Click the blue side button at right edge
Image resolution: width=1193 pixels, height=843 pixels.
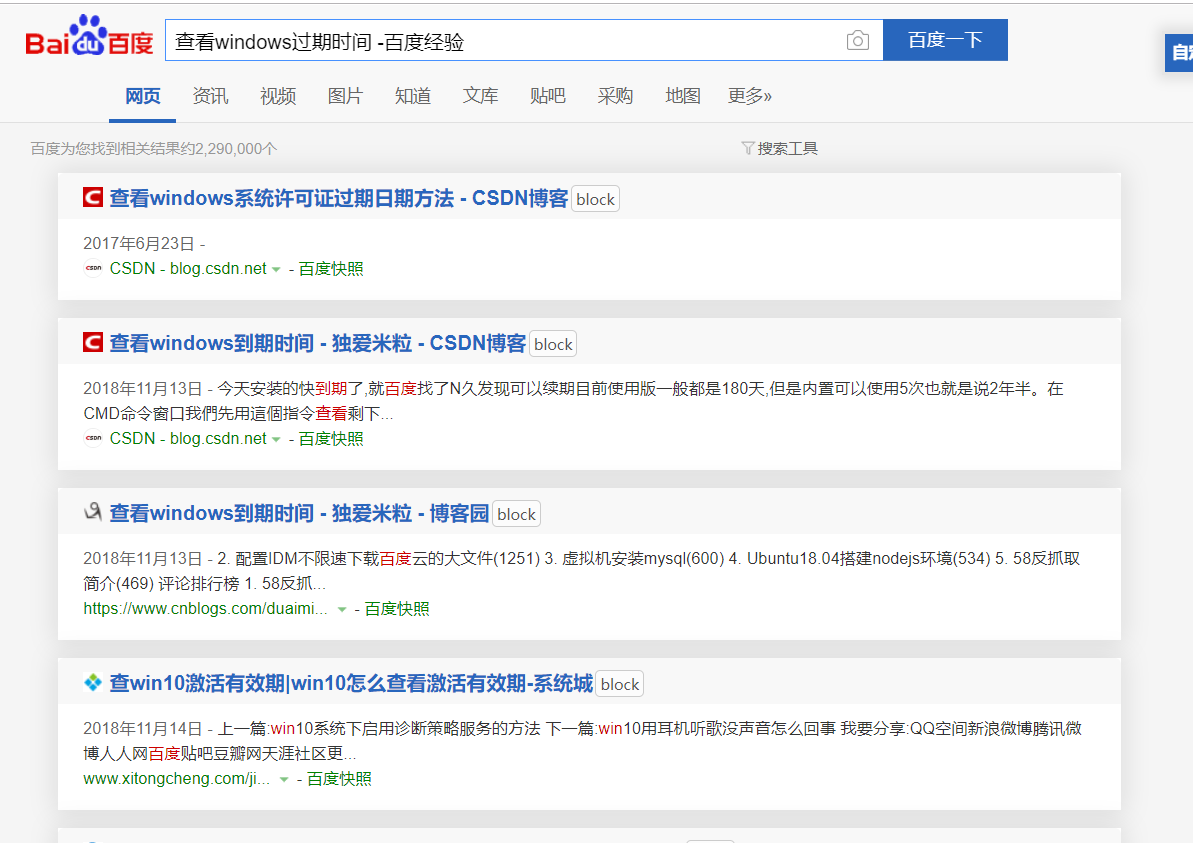(1179, 52)
